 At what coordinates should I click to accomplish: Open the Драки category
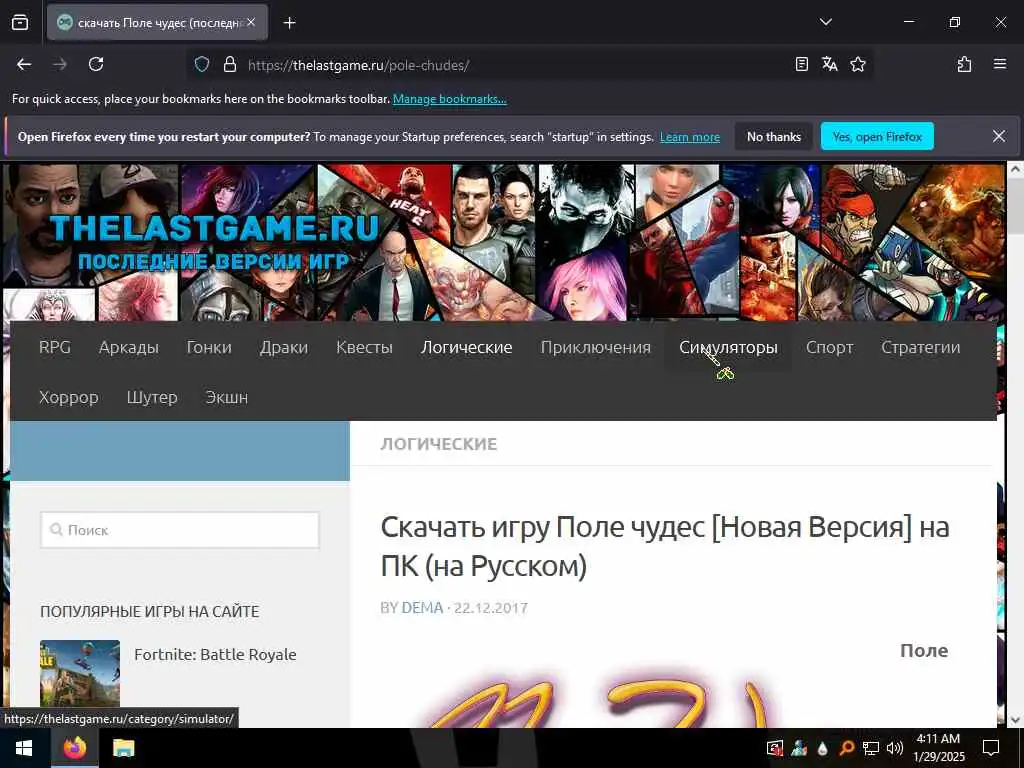[x=283, y=347]
